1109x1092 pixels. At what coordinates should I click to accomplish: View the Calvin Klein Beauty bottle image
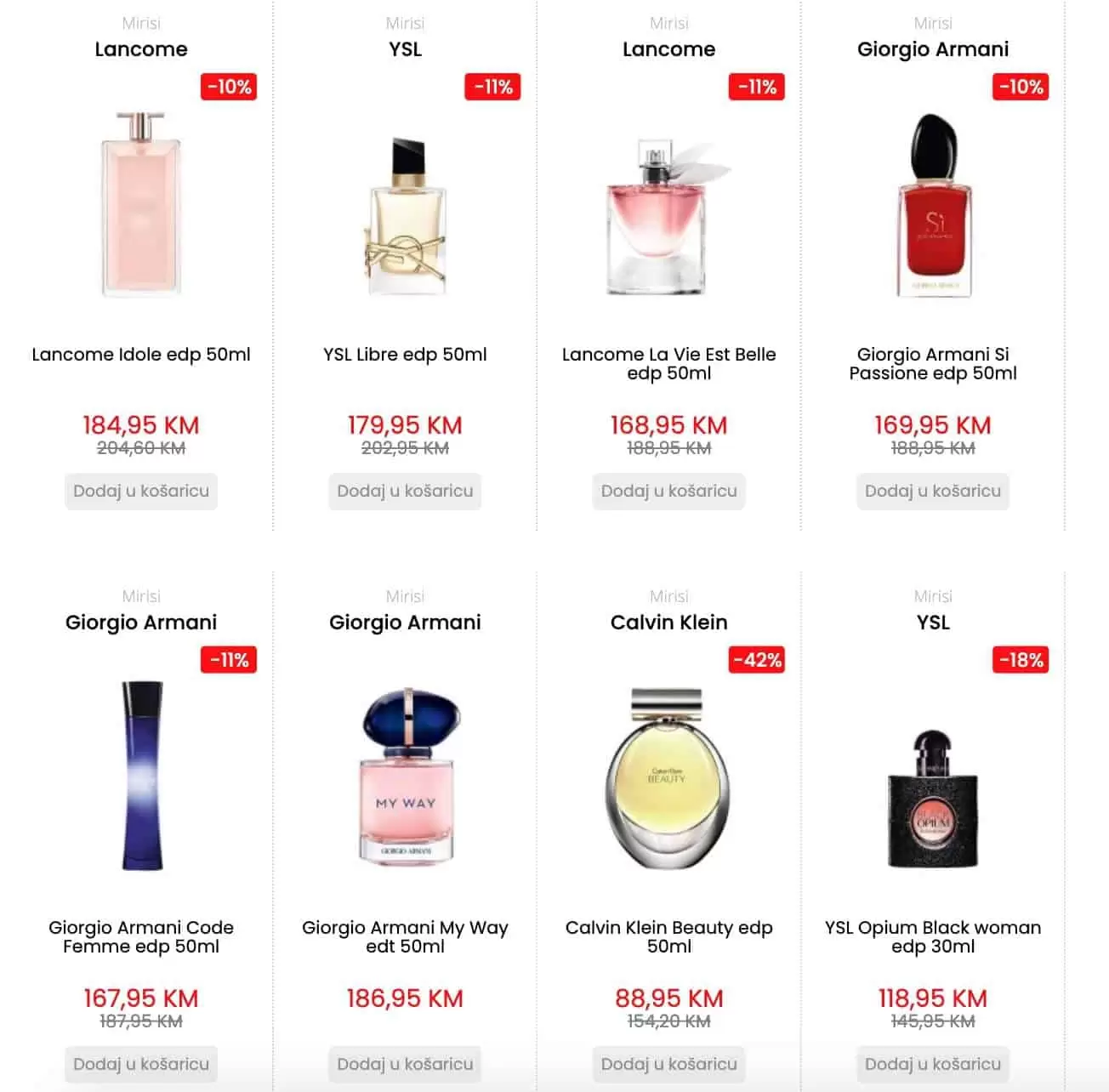(x=668, y=777)
